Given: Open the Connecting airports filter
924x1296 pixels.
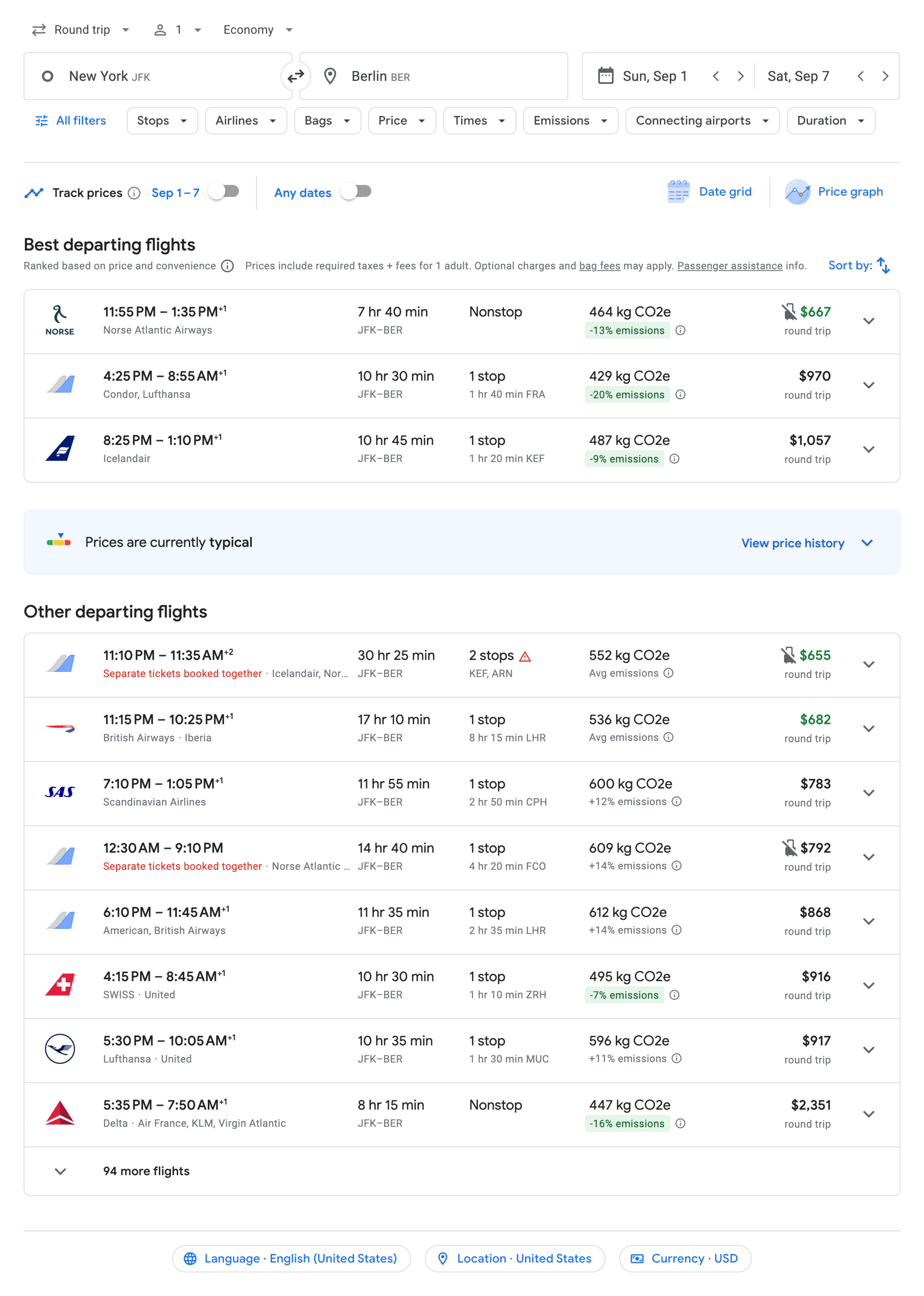Looking at the screenshot, I should point(703,121).
